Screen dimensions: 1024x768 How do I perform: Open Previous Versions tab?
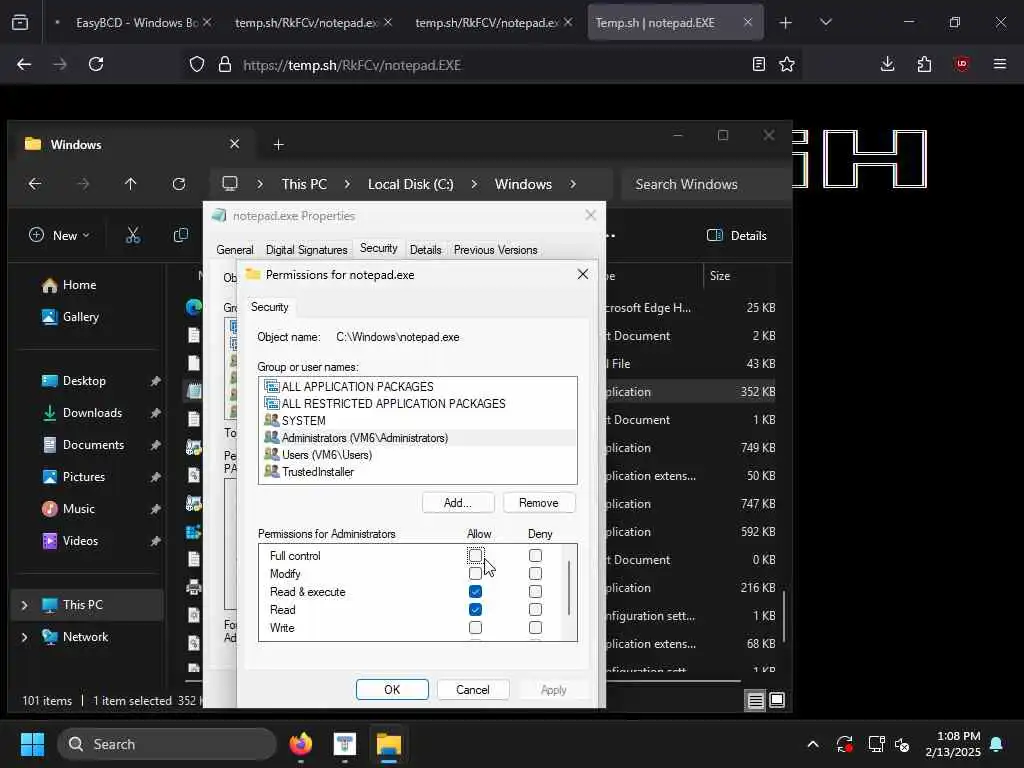click(496, 249)
